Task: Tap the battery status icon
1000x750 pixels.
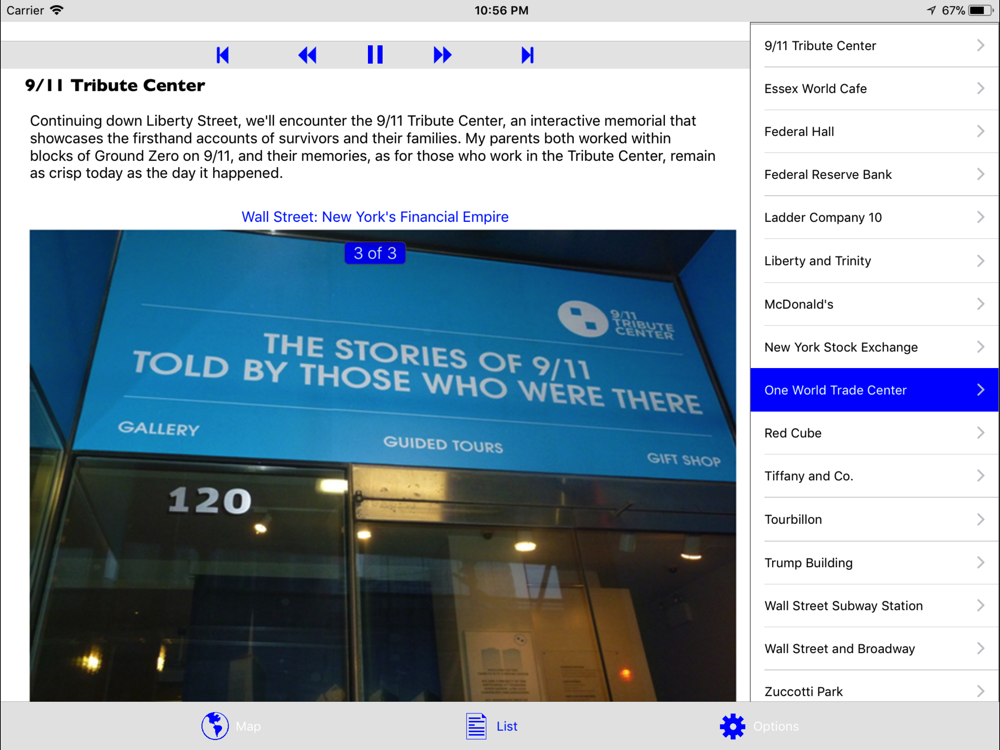Action: point(980,10)
